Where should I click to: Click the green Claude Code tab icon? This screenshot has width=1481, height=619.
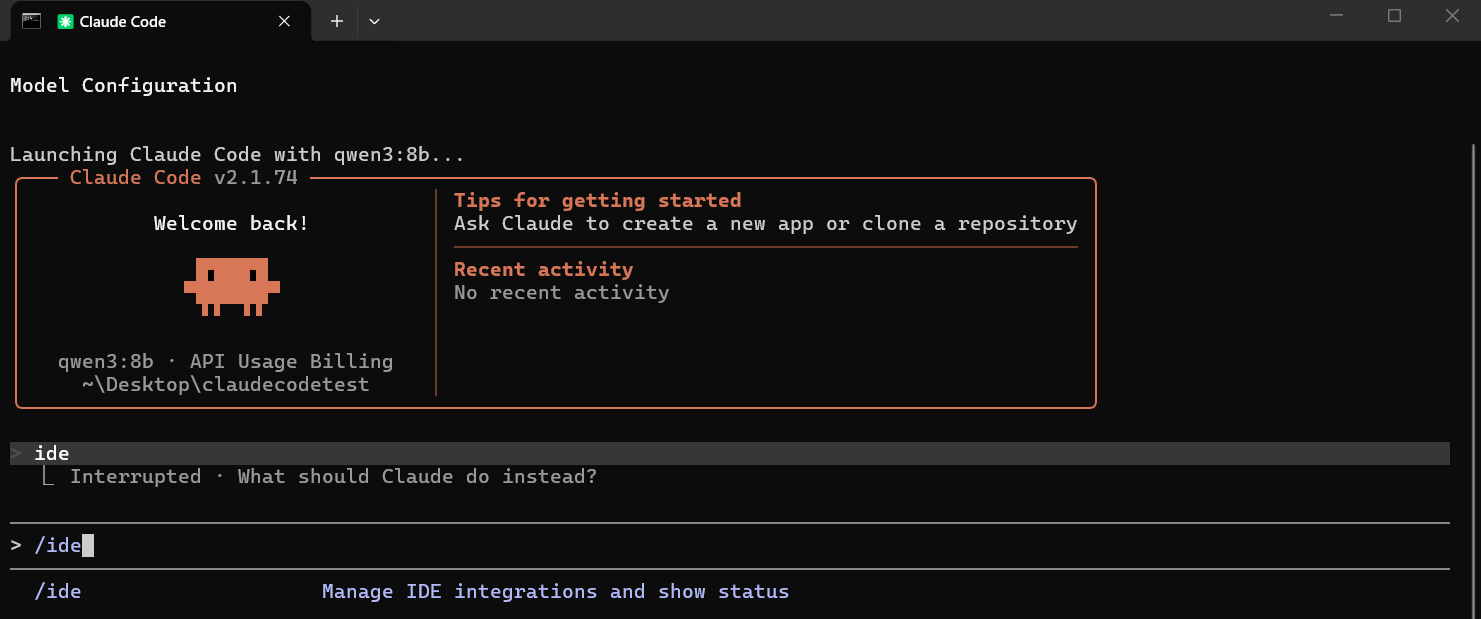coord(66,21)
